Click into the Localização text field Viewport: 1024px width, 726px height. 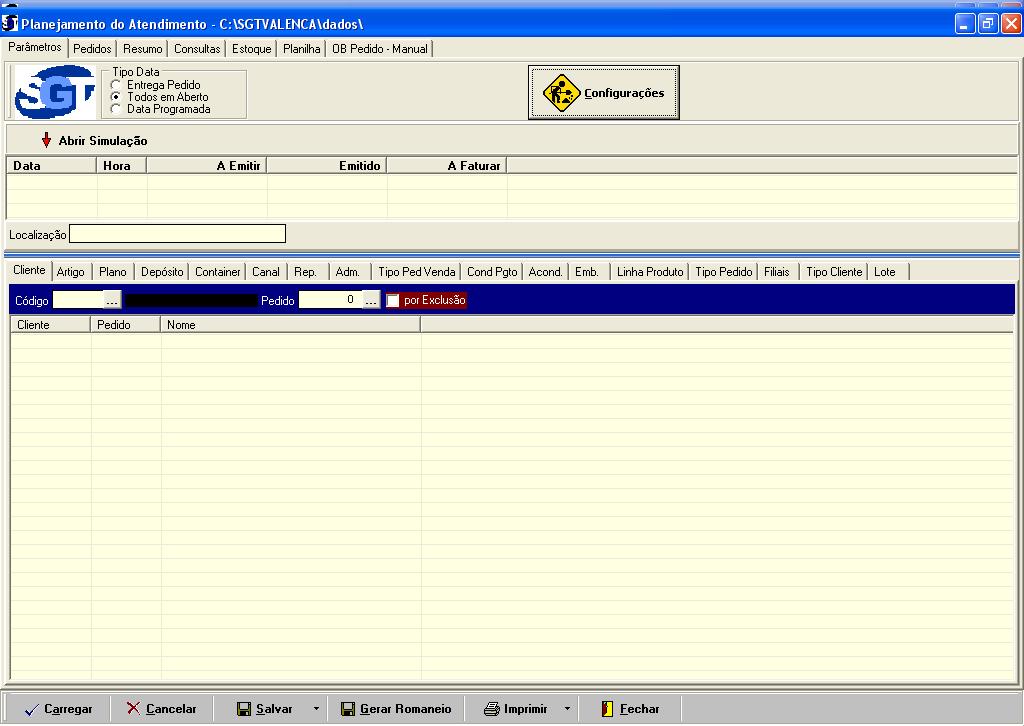click(177, 234)
